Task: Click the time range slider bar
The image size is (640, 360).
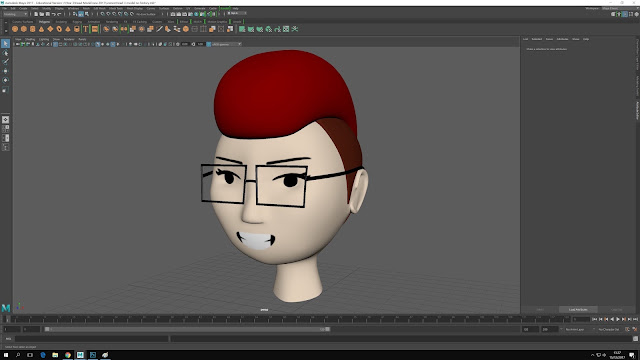Action: 187,329
